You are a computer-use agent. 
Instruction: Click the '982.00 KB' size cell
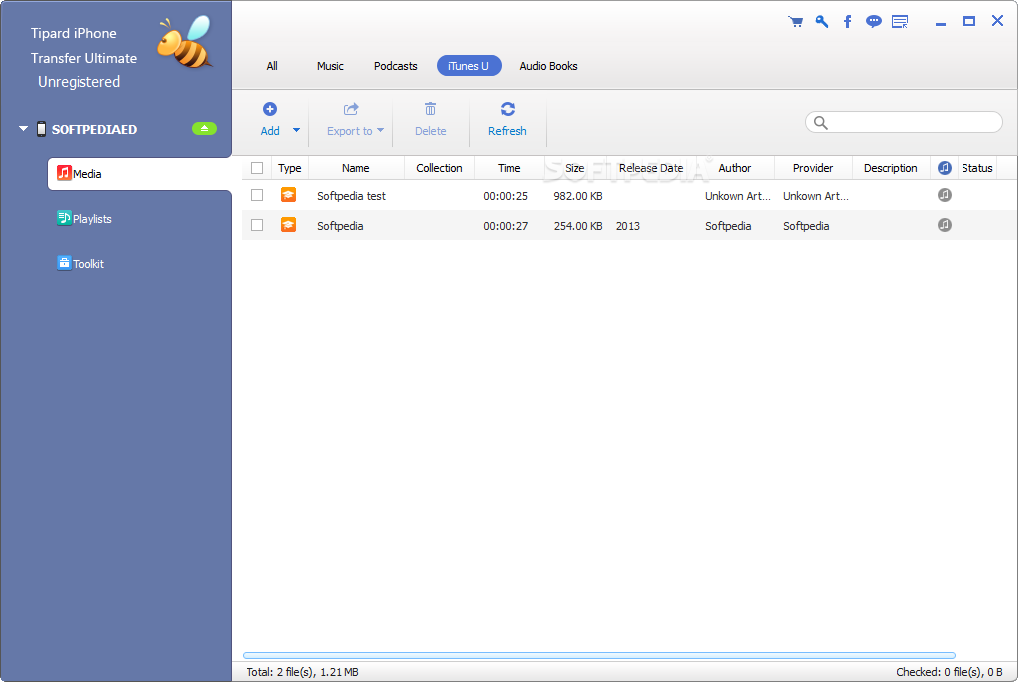(x=578, y=196)
